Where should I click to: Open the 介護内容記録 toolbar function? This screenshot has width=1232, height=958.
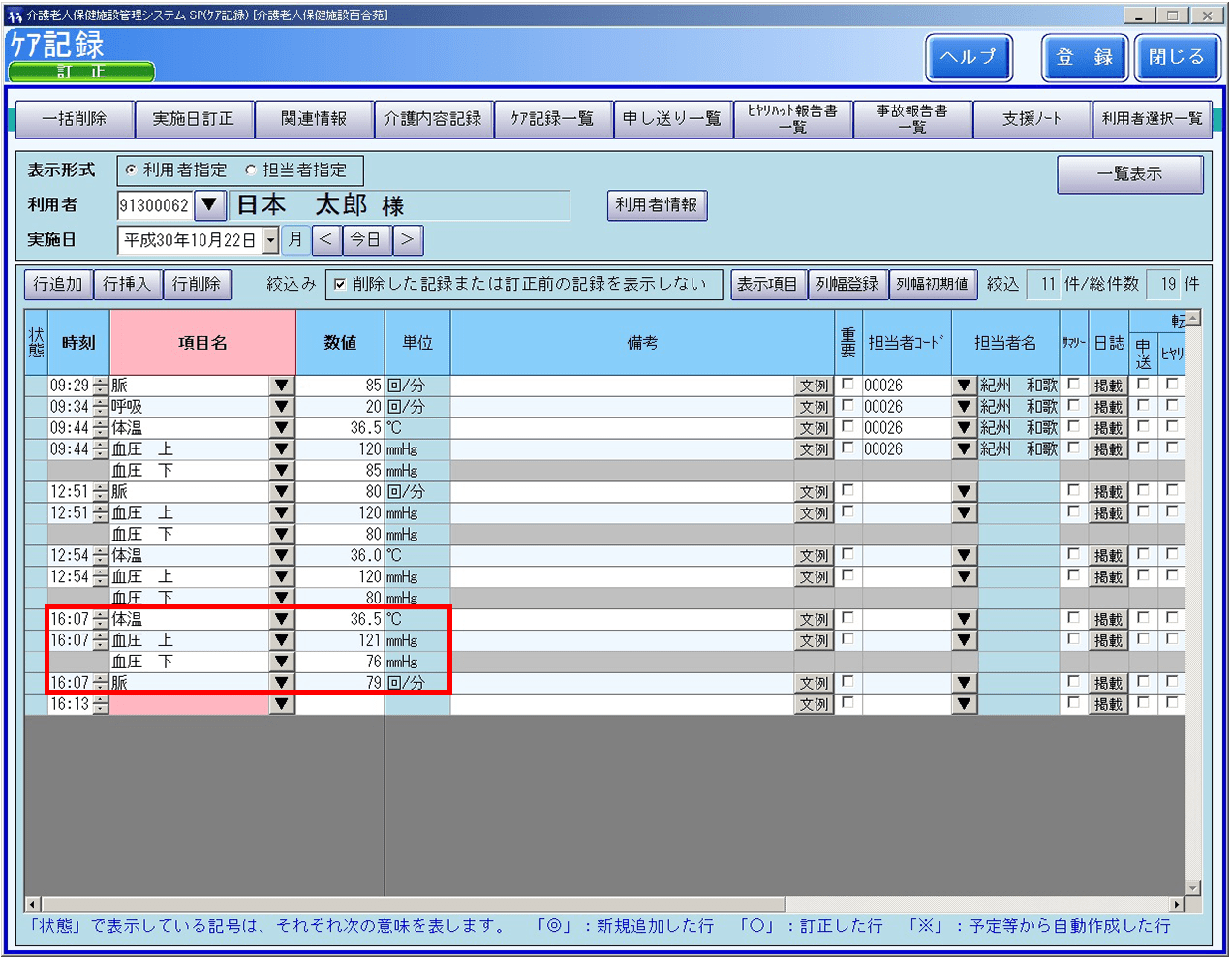coord(434,119)
